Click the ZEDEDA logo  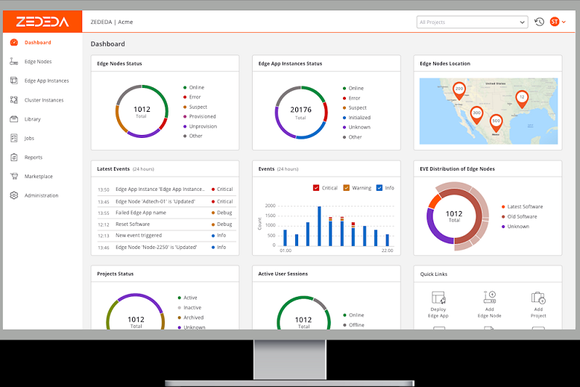click(42, 22)
